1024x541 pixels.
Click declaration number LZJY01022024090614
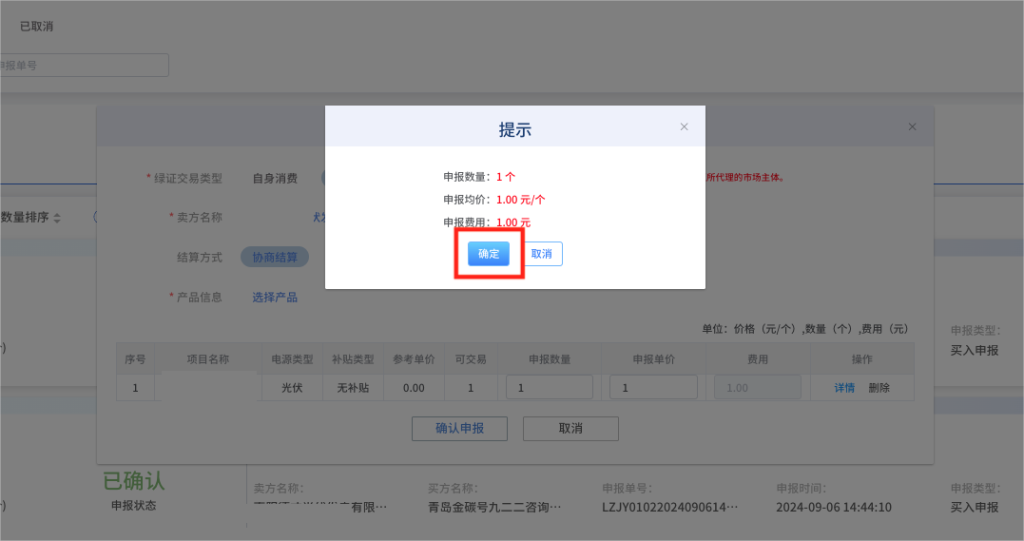coord(676,507)
